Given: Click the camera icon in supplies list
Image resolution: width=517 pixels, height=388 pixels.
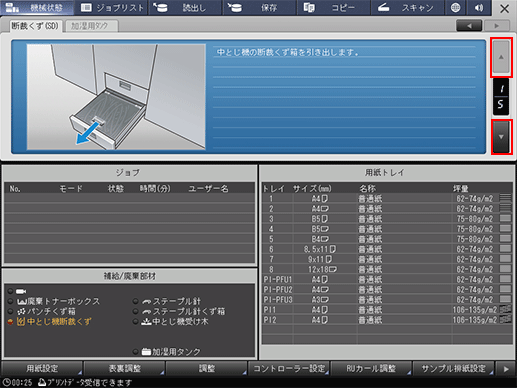Looking at the screenshot, I should pos(21,291).
